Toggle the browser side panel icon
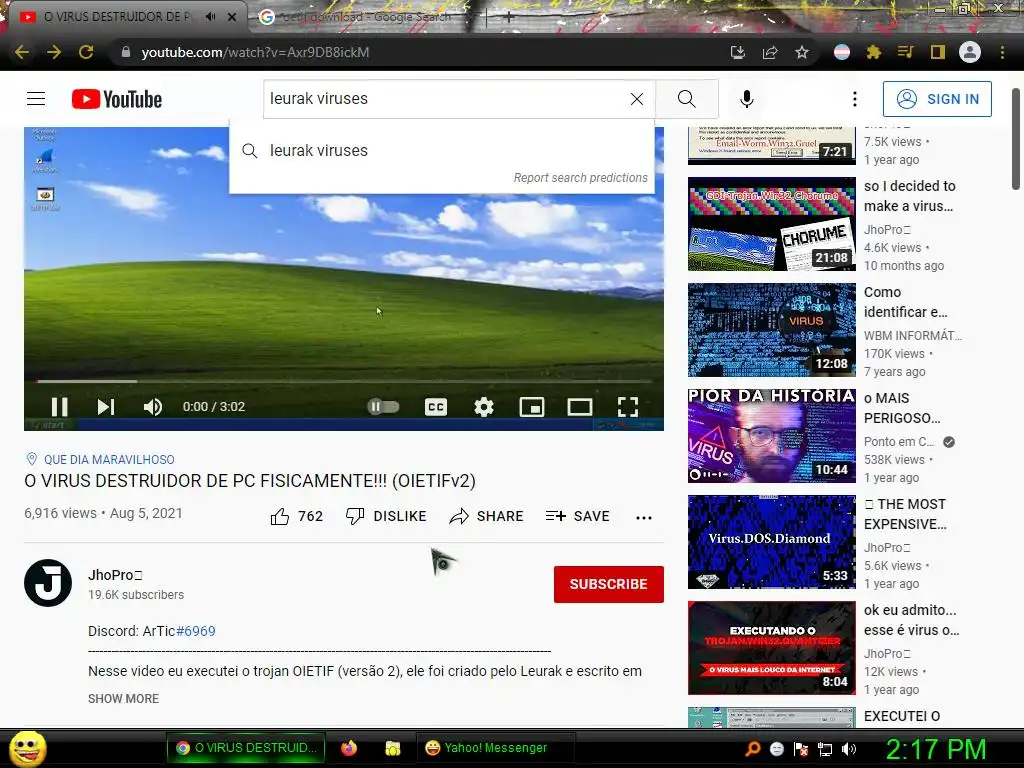 point(938,52)
